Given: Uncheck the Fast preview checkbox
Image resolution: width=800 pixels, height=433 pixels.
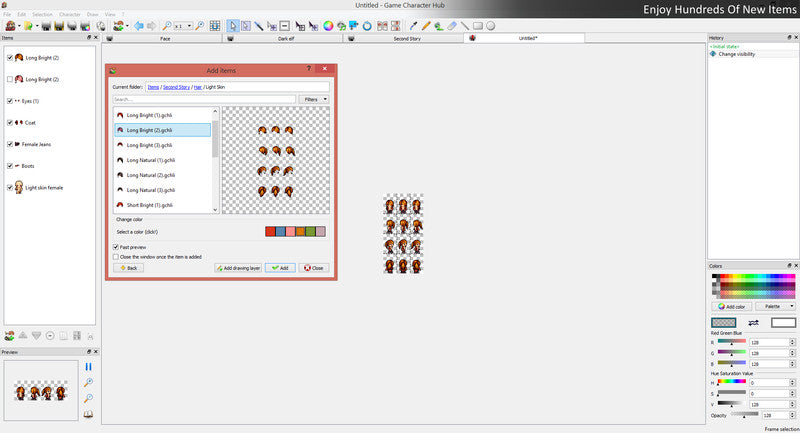Looking at the screenshot, I should coord(116,246).
